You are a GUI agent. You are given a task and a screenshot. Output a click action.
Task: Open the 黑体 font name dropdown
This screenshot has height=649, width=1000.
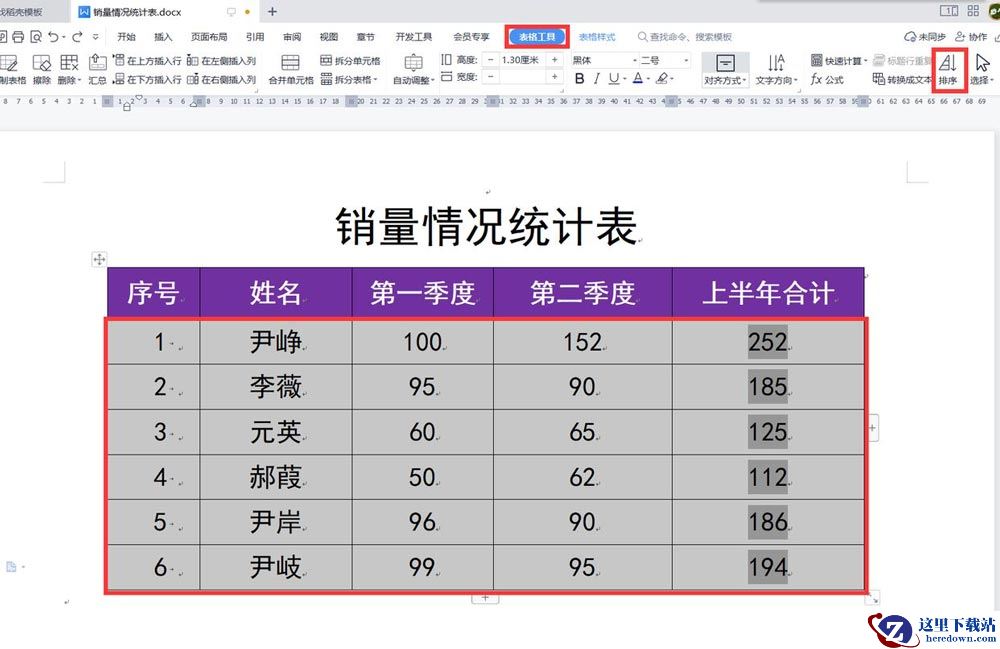[x=603, y=60]
